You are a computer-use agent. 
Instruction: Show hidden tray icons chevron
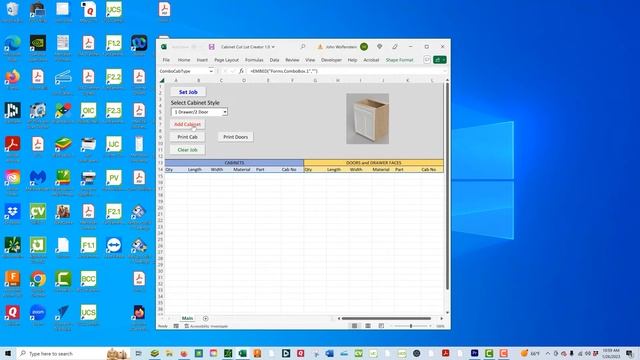tap(548, 353)
